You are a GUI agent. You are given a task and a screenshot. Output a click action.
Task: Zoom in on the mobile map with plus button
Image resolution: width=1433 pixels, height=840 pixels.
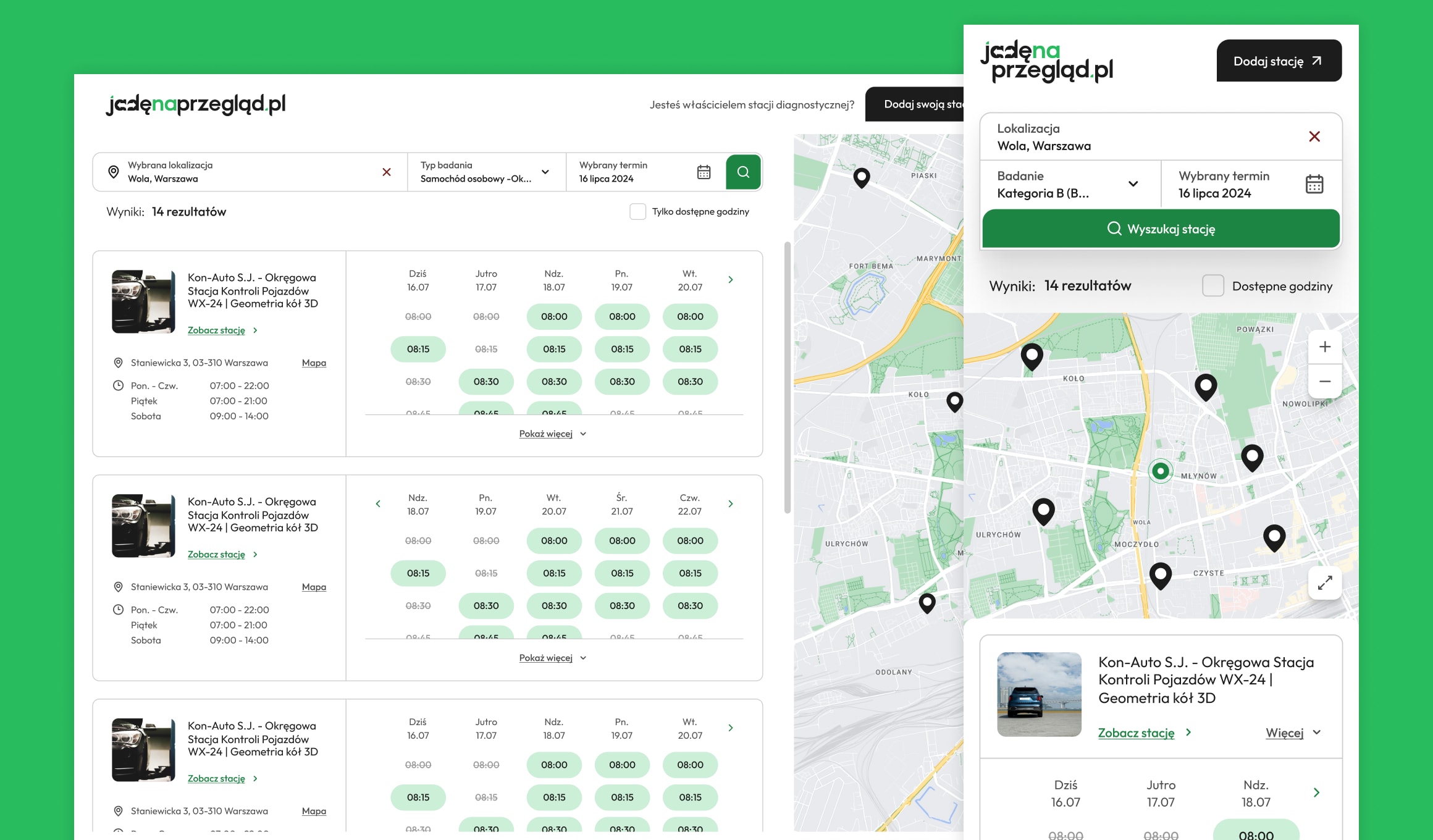1325,347
